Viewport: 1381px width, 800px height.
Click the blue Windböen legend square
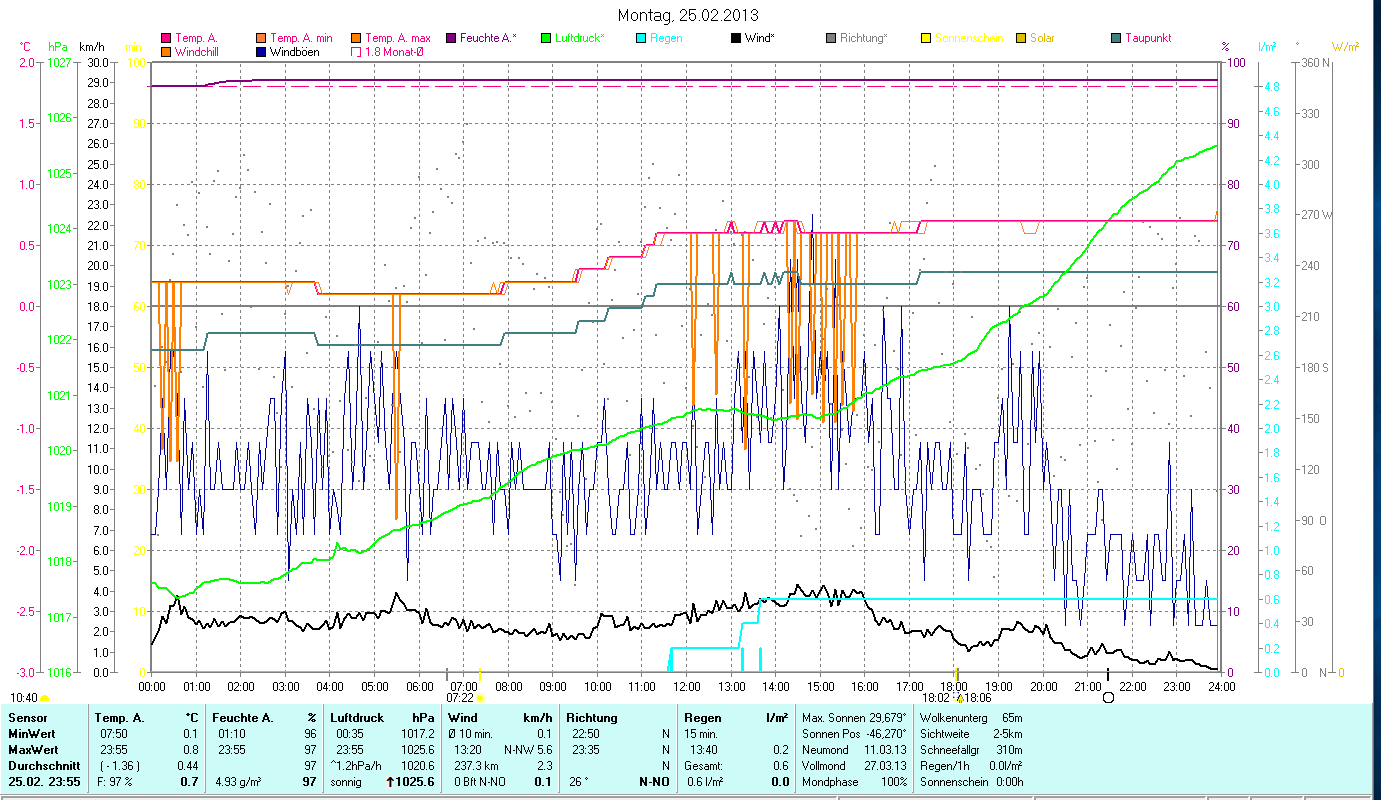pos(261,52)
